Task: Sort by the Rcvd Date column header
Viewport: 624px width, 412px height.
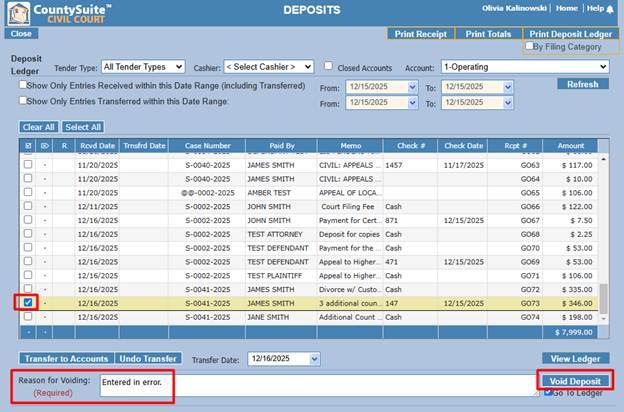Action: click(97, 146)
